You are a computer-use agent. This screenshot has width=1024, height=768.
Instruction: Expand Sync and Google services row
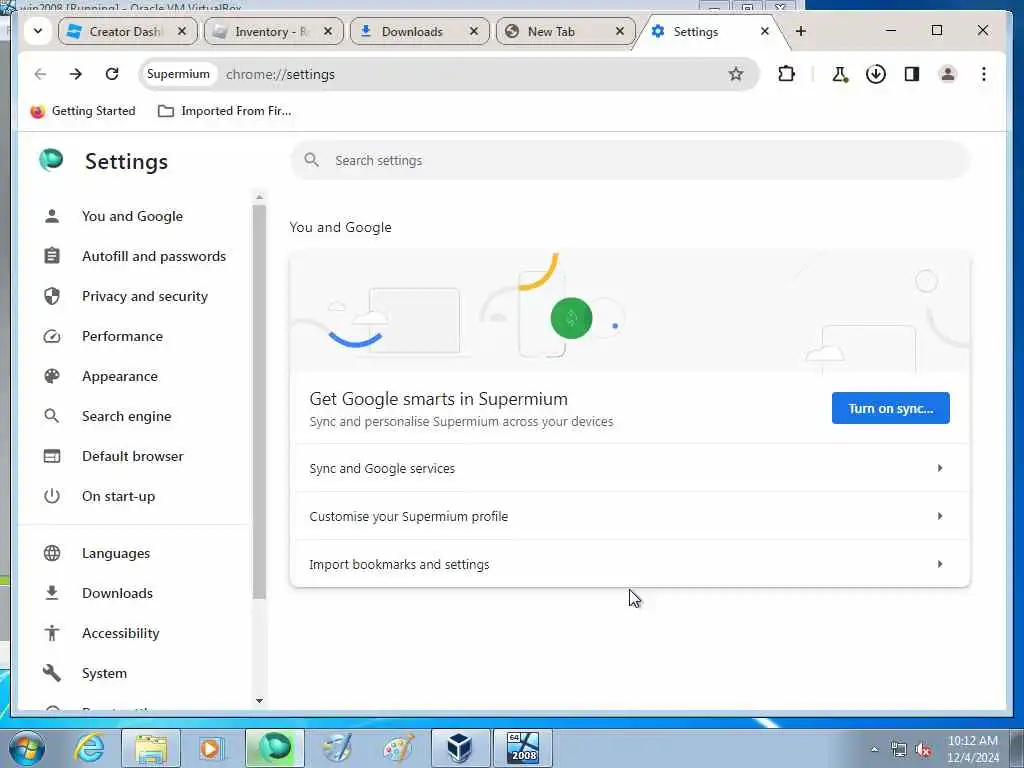(630, 468)
